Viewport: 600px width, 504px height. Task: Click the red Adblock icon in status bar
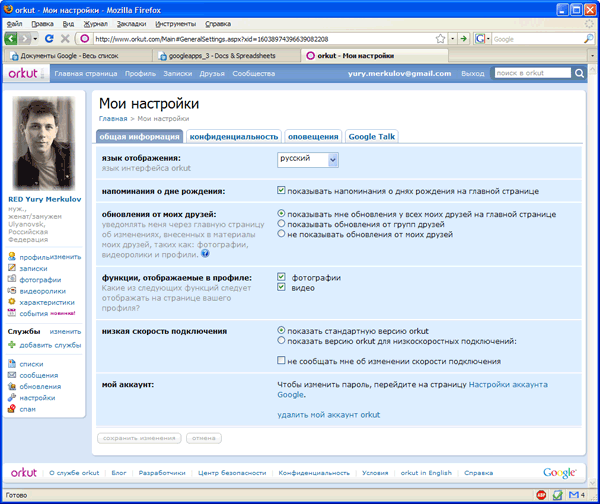pyautogui.click(x=541, y=495)
